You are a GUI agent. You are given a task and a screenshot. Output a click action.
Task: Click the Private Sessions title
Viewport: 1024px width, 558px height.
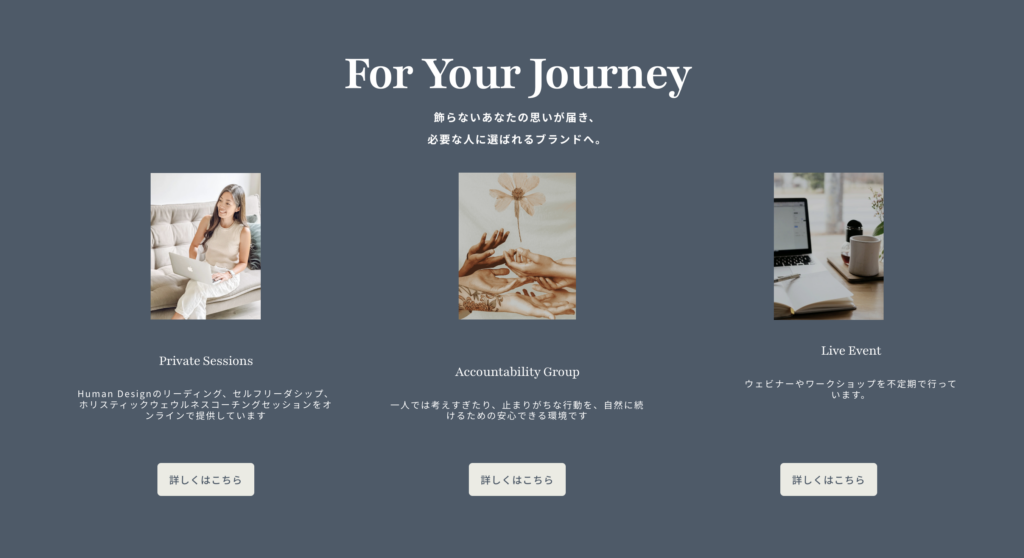(x=206, y=361)
